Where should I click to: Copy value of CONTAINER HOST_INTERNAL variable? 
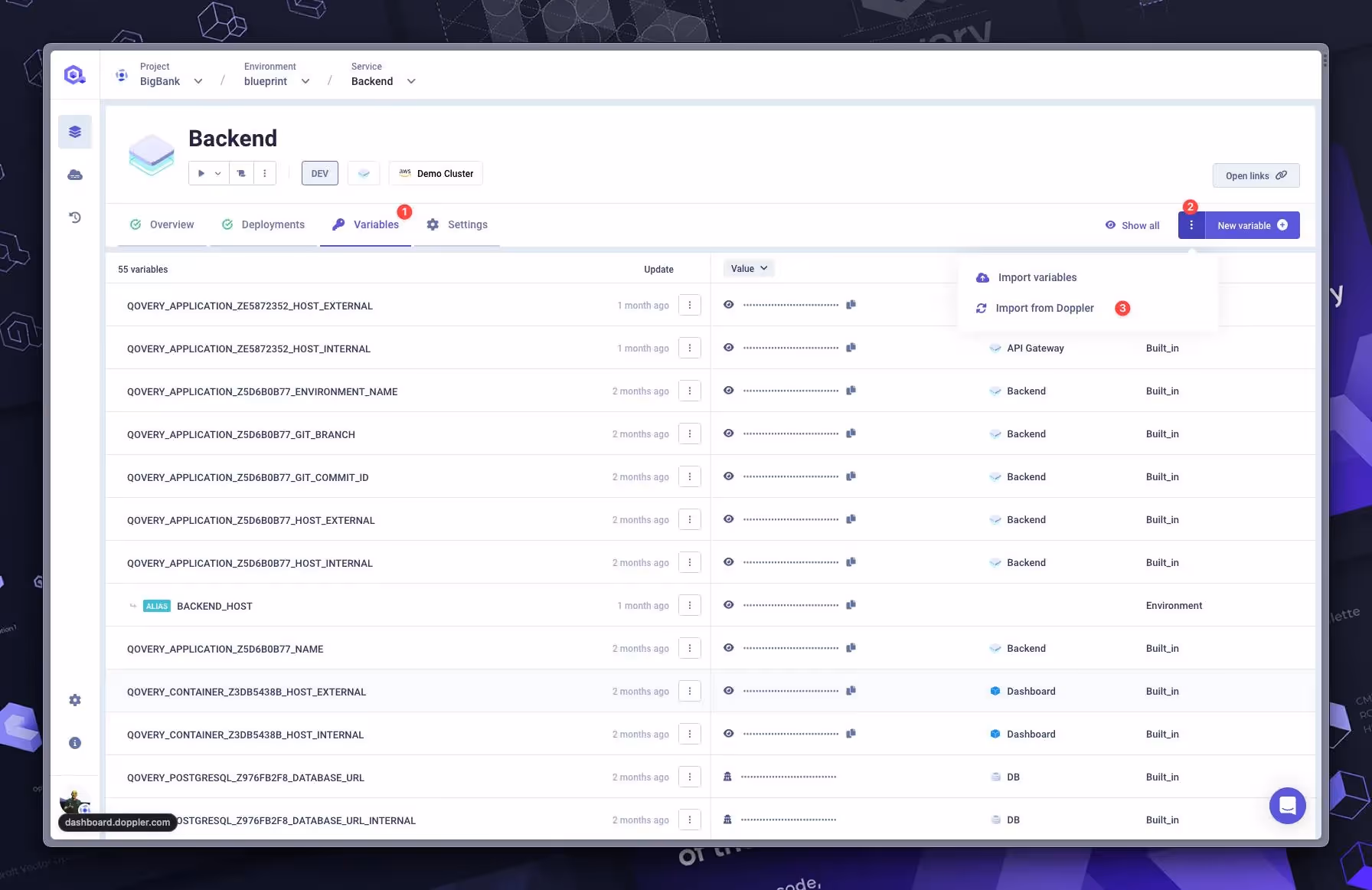(x=851, y=734)
